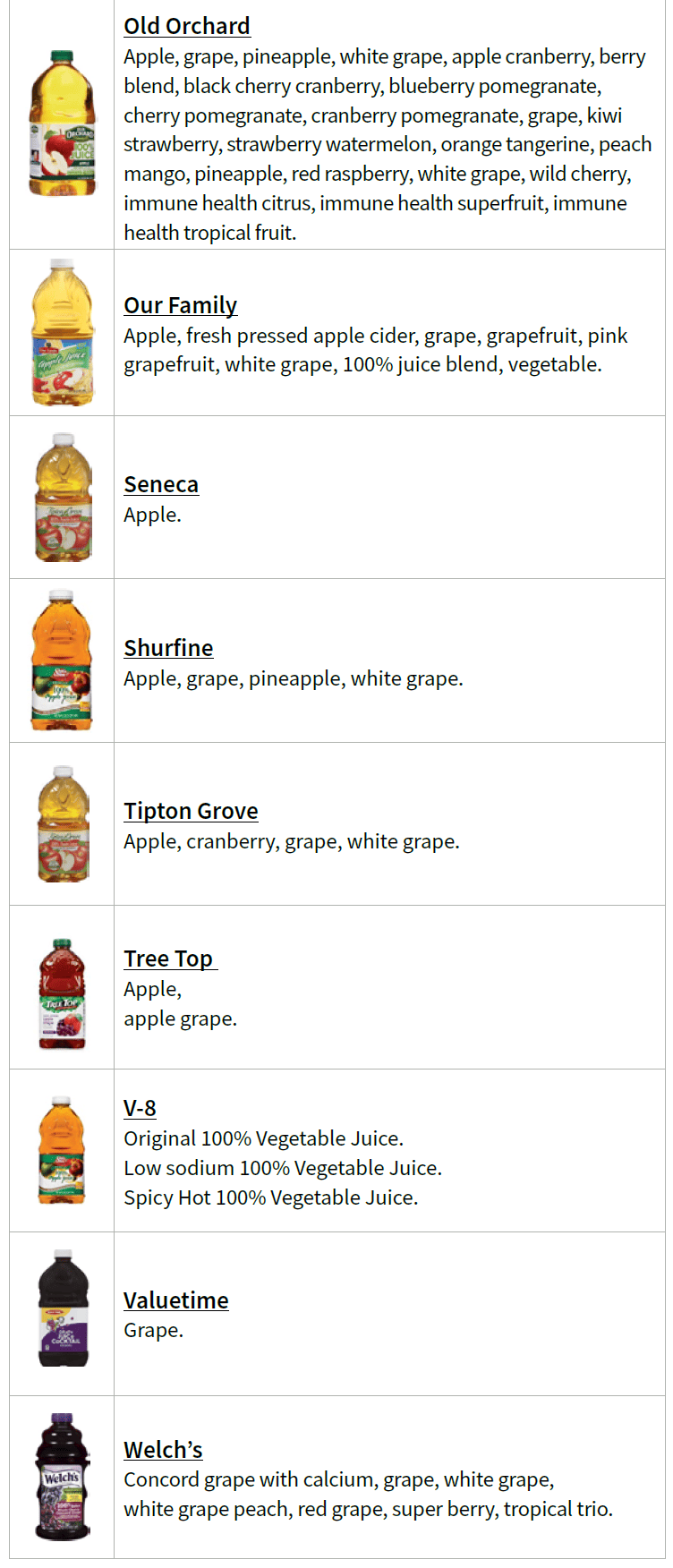The height and width of the screenshot is (1568, 673).
Task: Click the bottle image in the V-8 row
Action: point(62,1150)
